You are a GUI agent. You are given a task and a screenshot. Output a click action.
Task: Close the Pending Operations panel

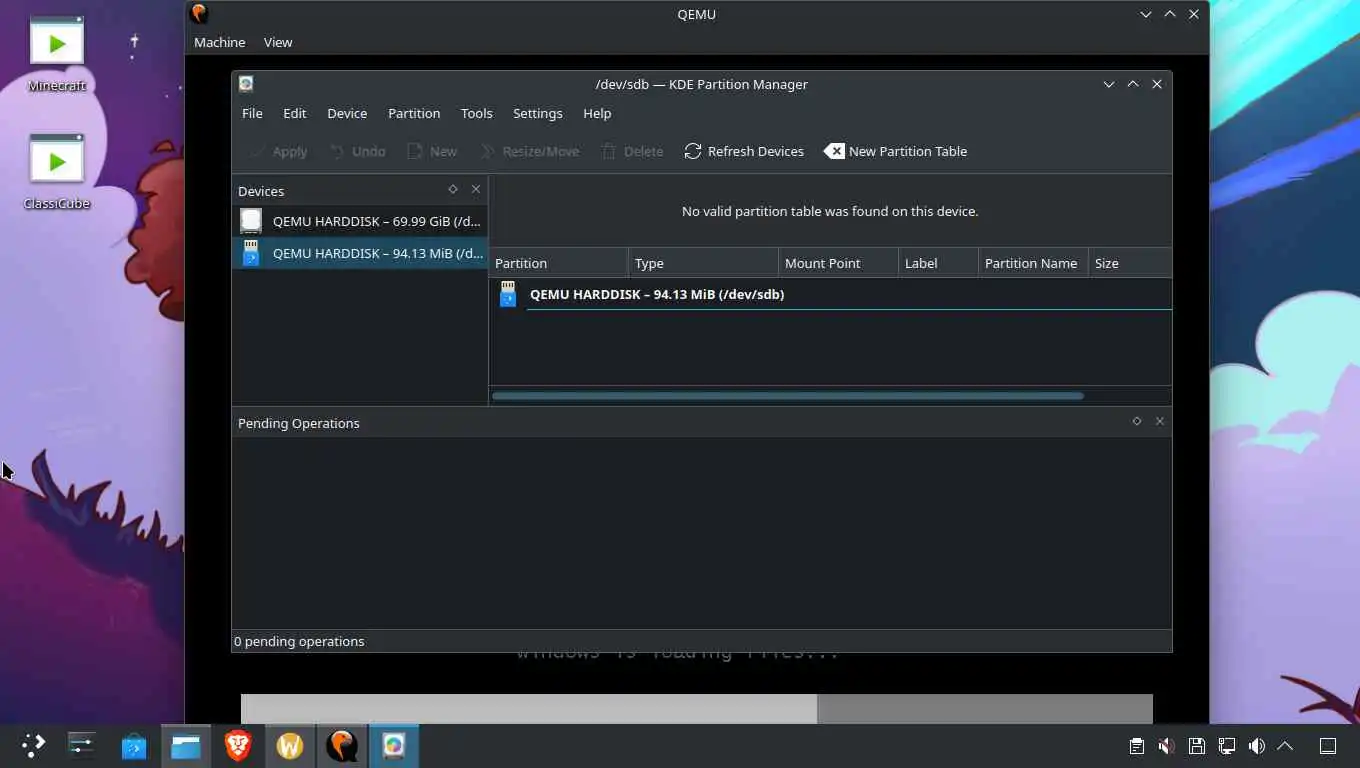coord(1160,421)
